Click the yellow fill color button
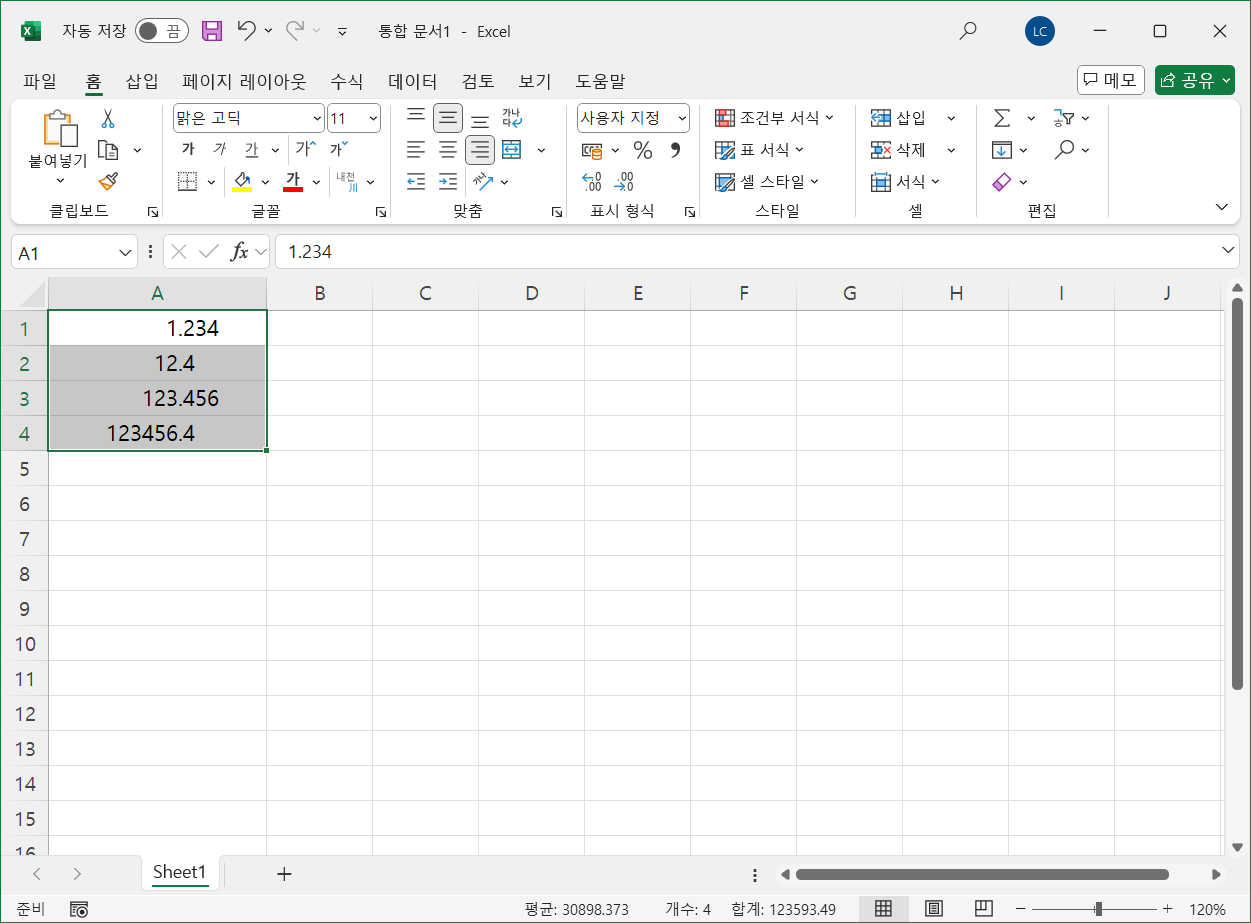The width and height of the screenshot is (1251, 923). pyautogui.click(x=242, y=181)
